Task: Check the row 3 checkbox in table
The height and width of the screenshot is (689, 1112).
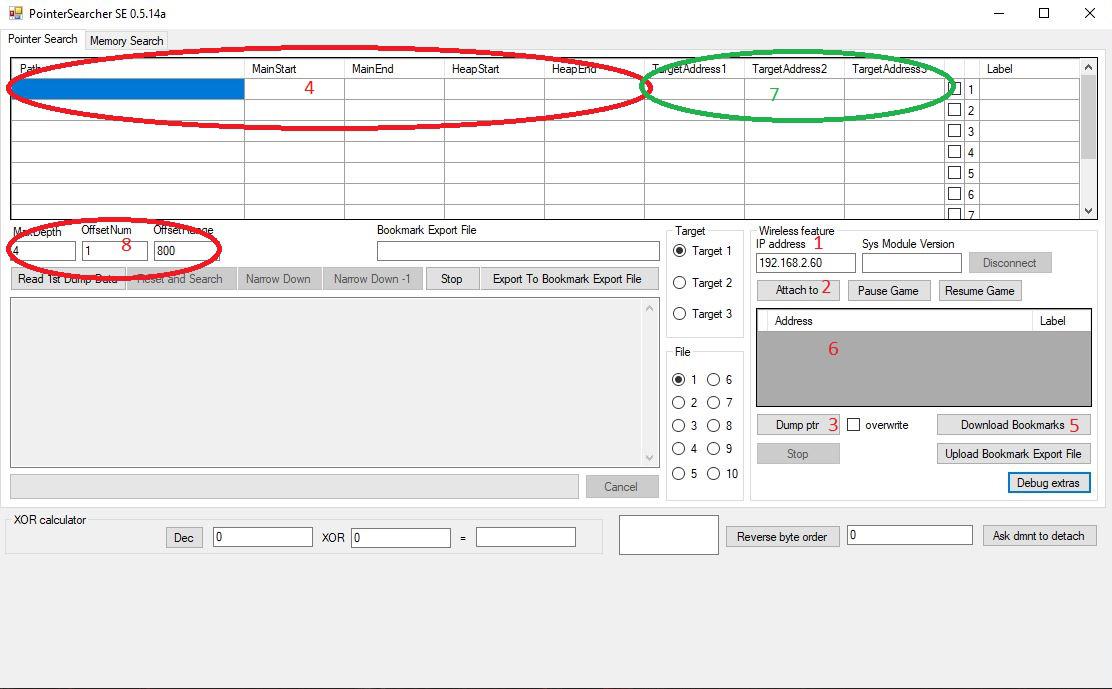Action: point(954,131)
